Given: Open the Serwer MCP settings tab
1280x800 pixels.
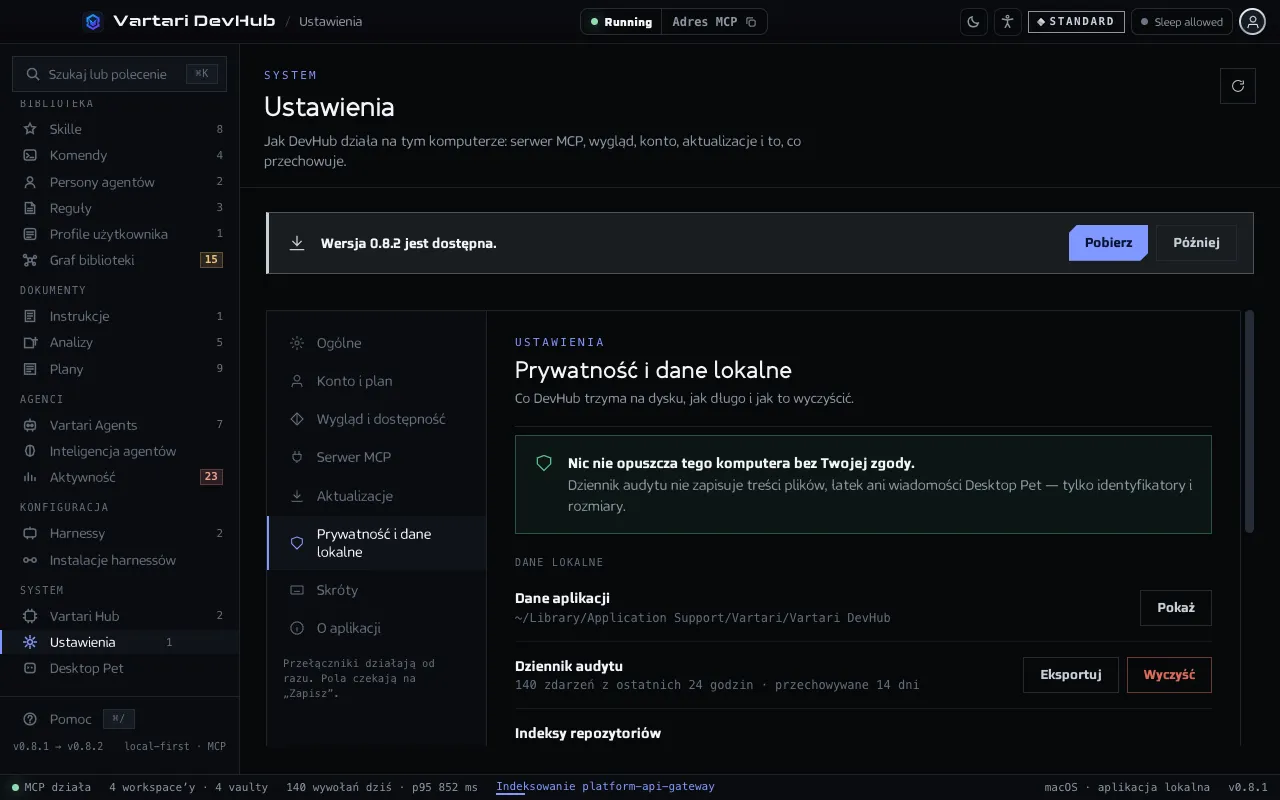Looking at the screenshot, I should click(x=376, y=457).
